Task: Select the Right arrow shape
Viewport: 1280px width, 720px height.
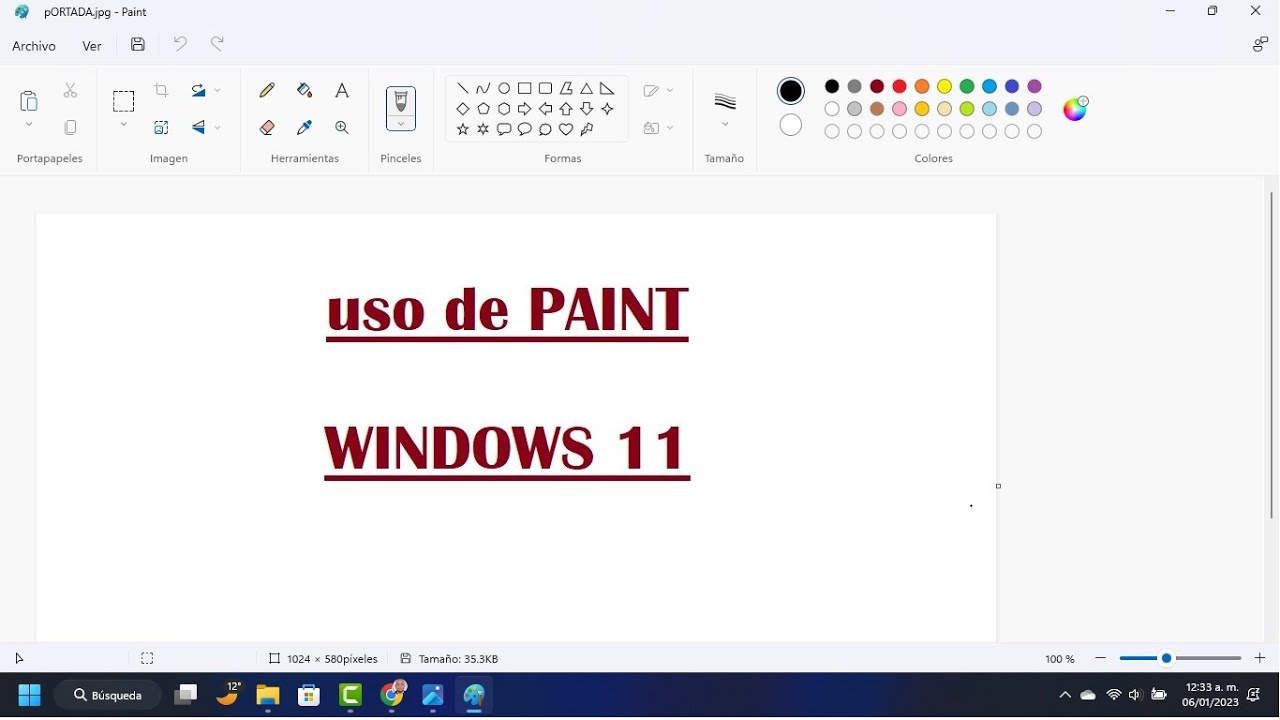Action: click(524, 109)
